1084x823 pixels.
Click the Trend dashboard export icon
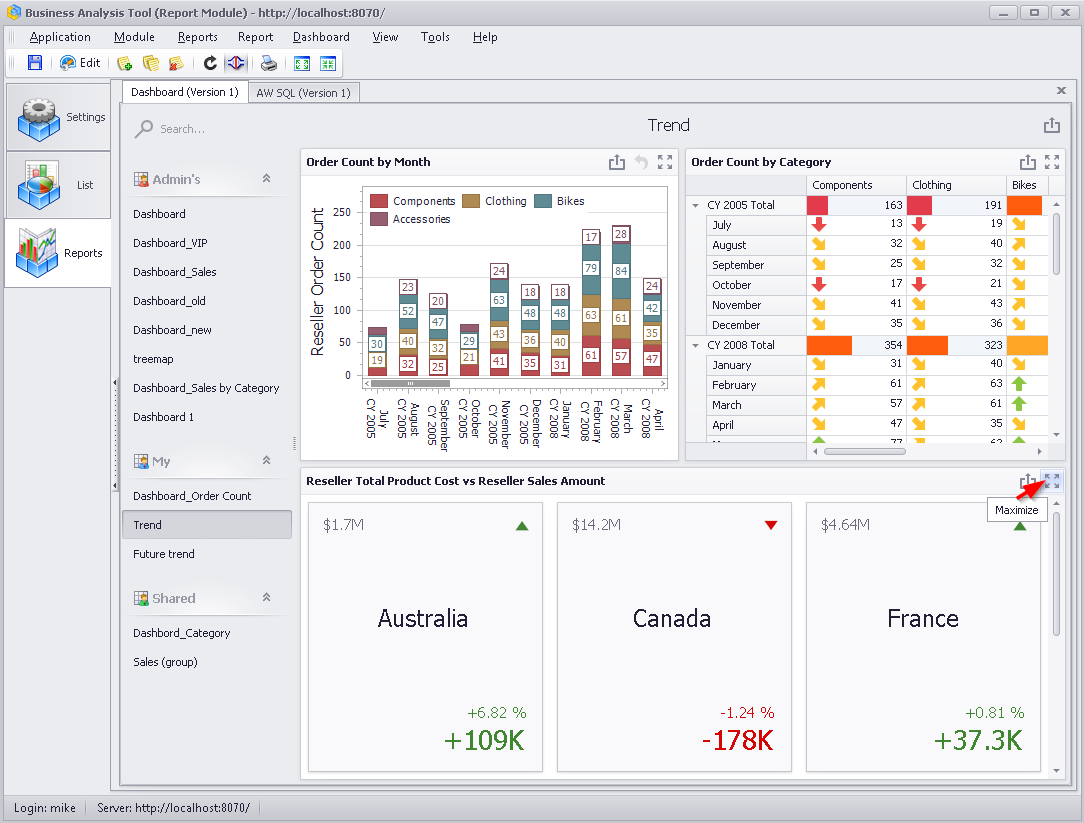tap(1052, 125)
